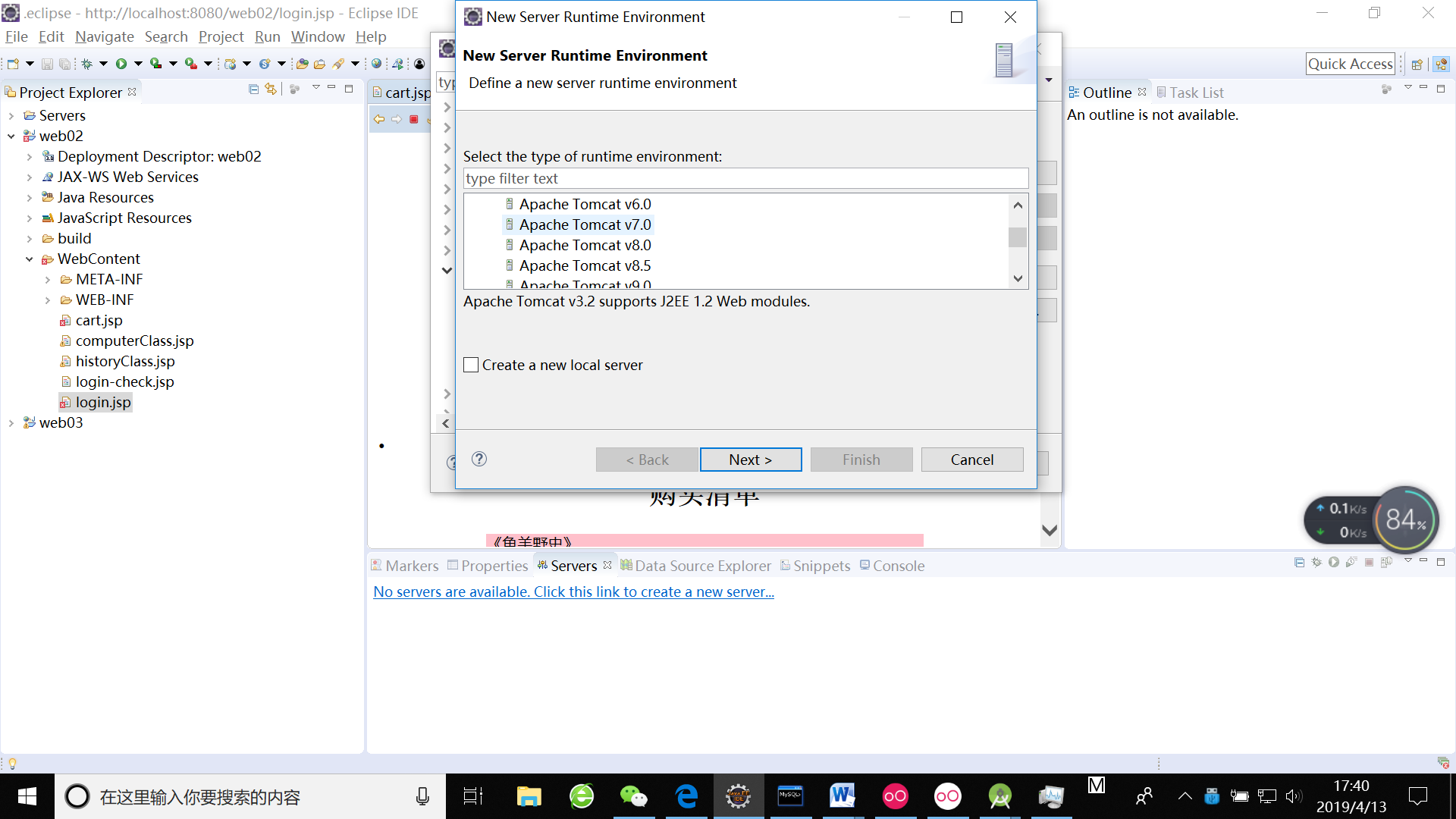Image resolution: width=1456 pixels, height=819 pixels.
Task: Click the green Run toolbar button
Action: (121, 64)
